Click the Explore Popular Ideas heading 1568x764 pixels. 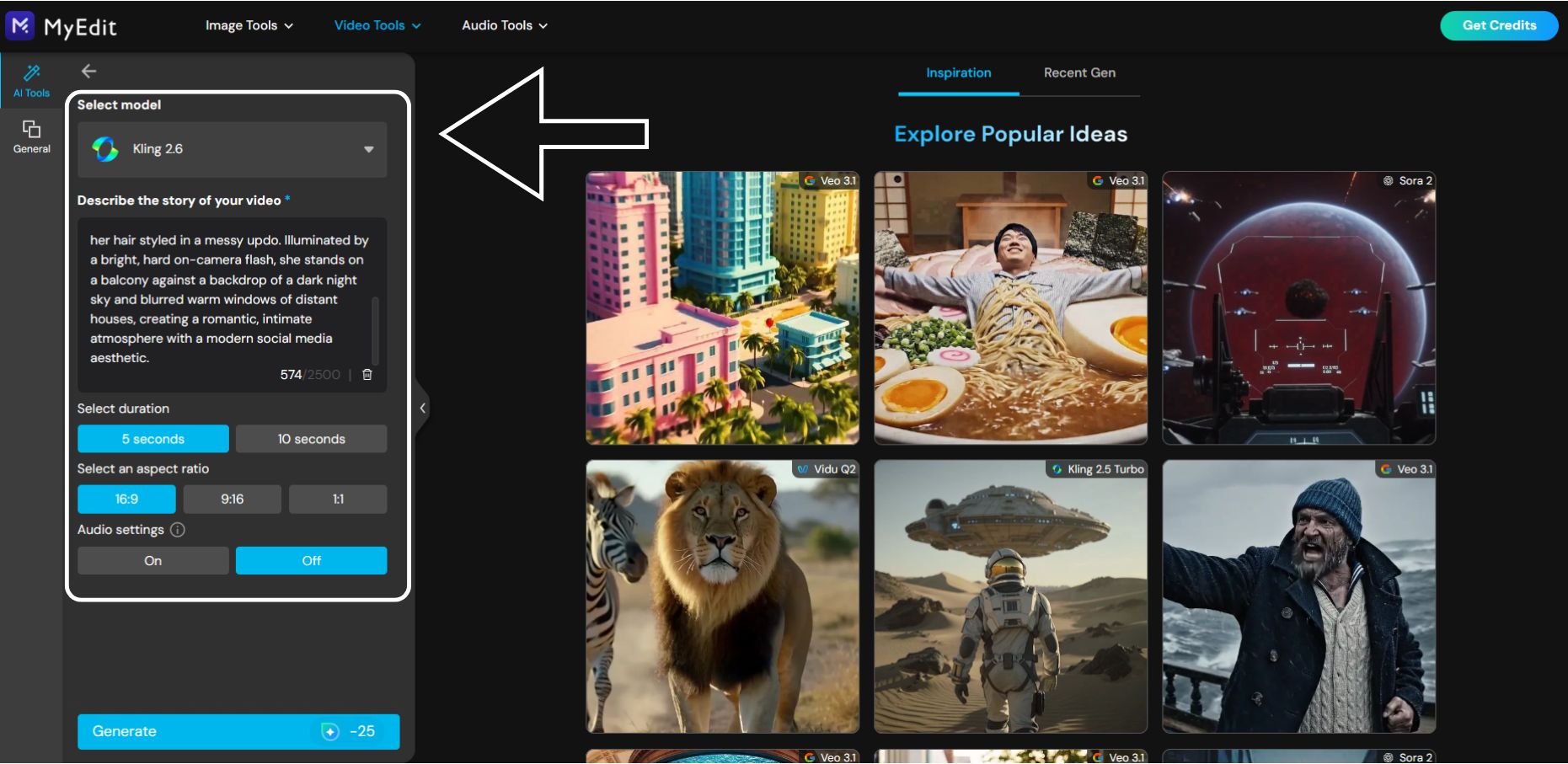[1010, 134]
